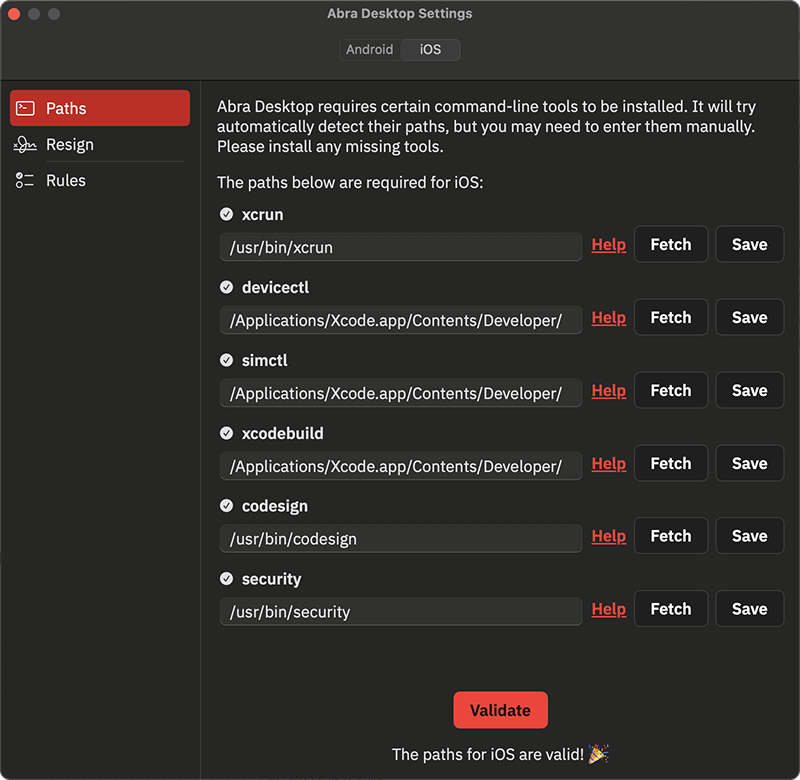Open the Paths section label
This screenshot has height=780, width=800.
pos(66,108)
